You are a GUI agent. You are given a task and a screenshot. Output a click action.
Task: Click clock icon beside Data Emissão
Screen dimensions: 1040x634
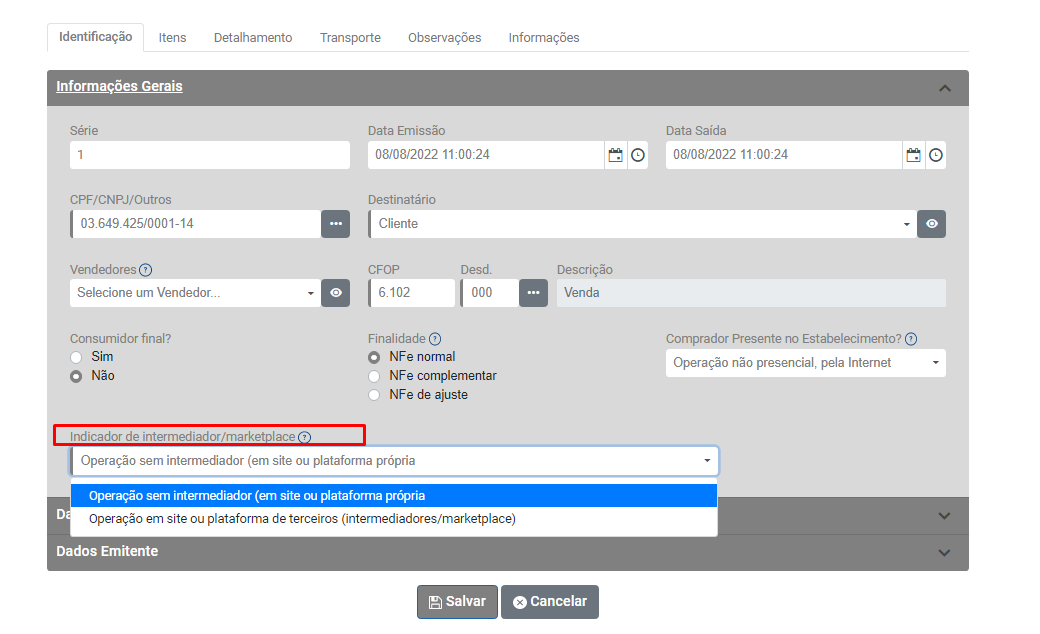637,155
